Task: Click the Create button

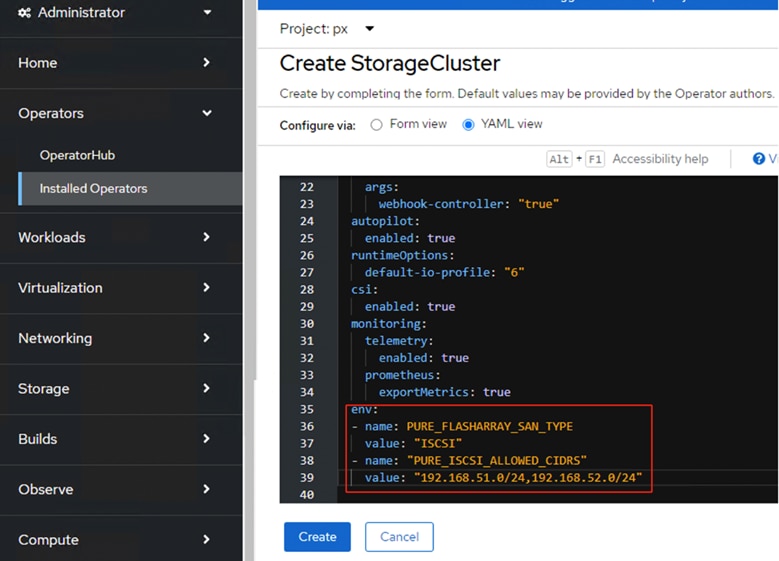Action: click(317, 537)
